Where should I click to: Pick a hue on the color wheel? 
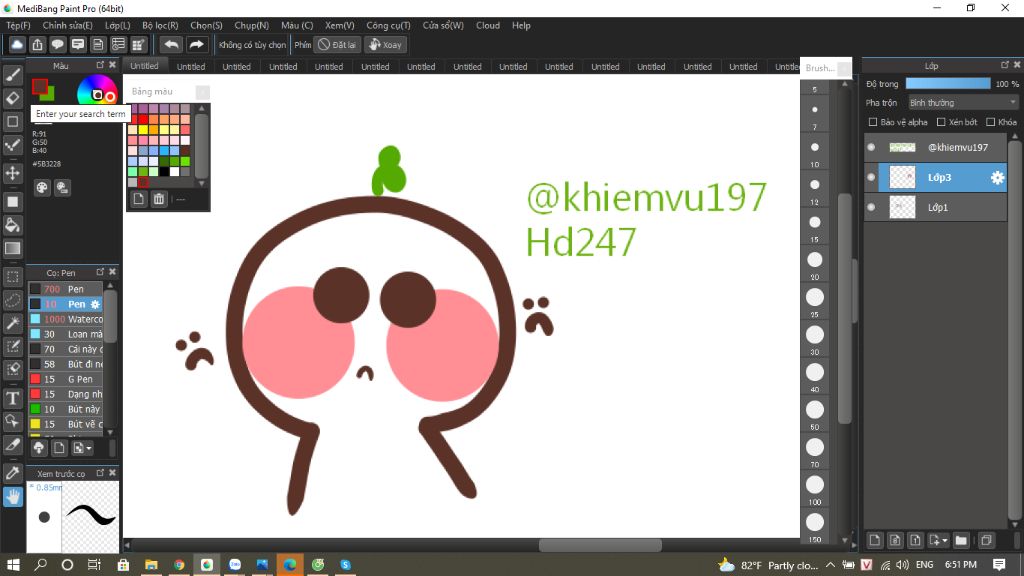coord(97,89)
